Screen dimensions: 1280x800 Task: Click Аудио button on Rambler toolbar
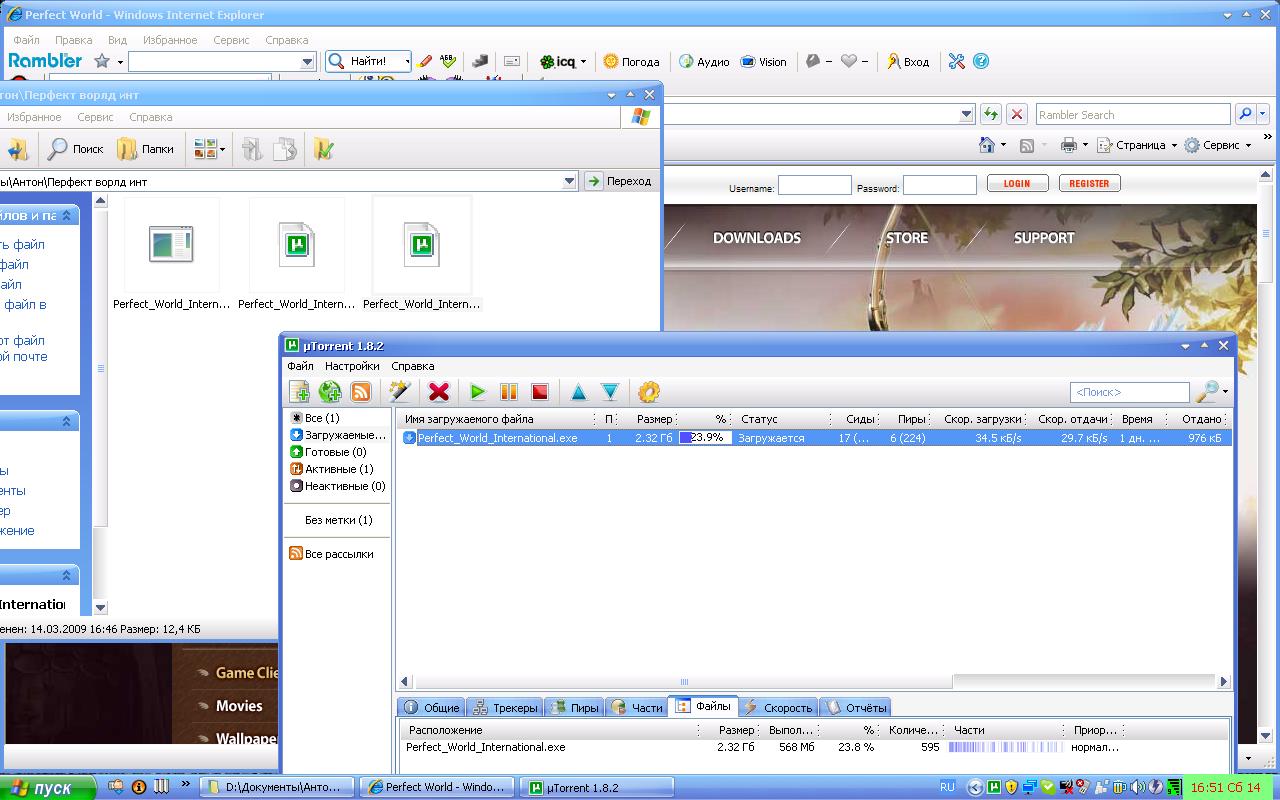click(x=704, y=61)
